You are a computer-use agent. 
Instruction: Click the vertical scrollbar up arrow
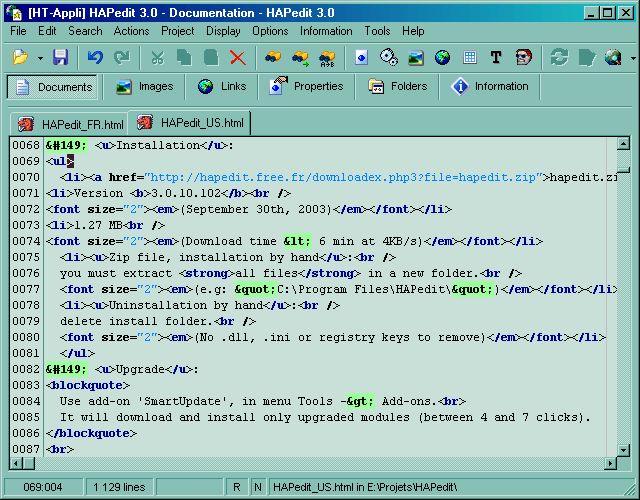pyautogui.click(x=623, y=144)
